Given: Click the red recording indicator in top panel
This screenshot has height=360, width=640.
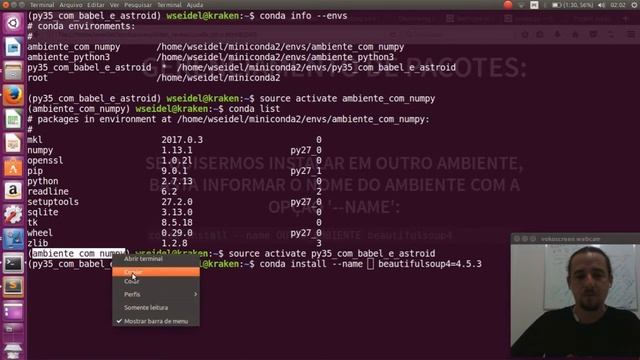Looking at the screenshot, I should (x=508, y=5).
